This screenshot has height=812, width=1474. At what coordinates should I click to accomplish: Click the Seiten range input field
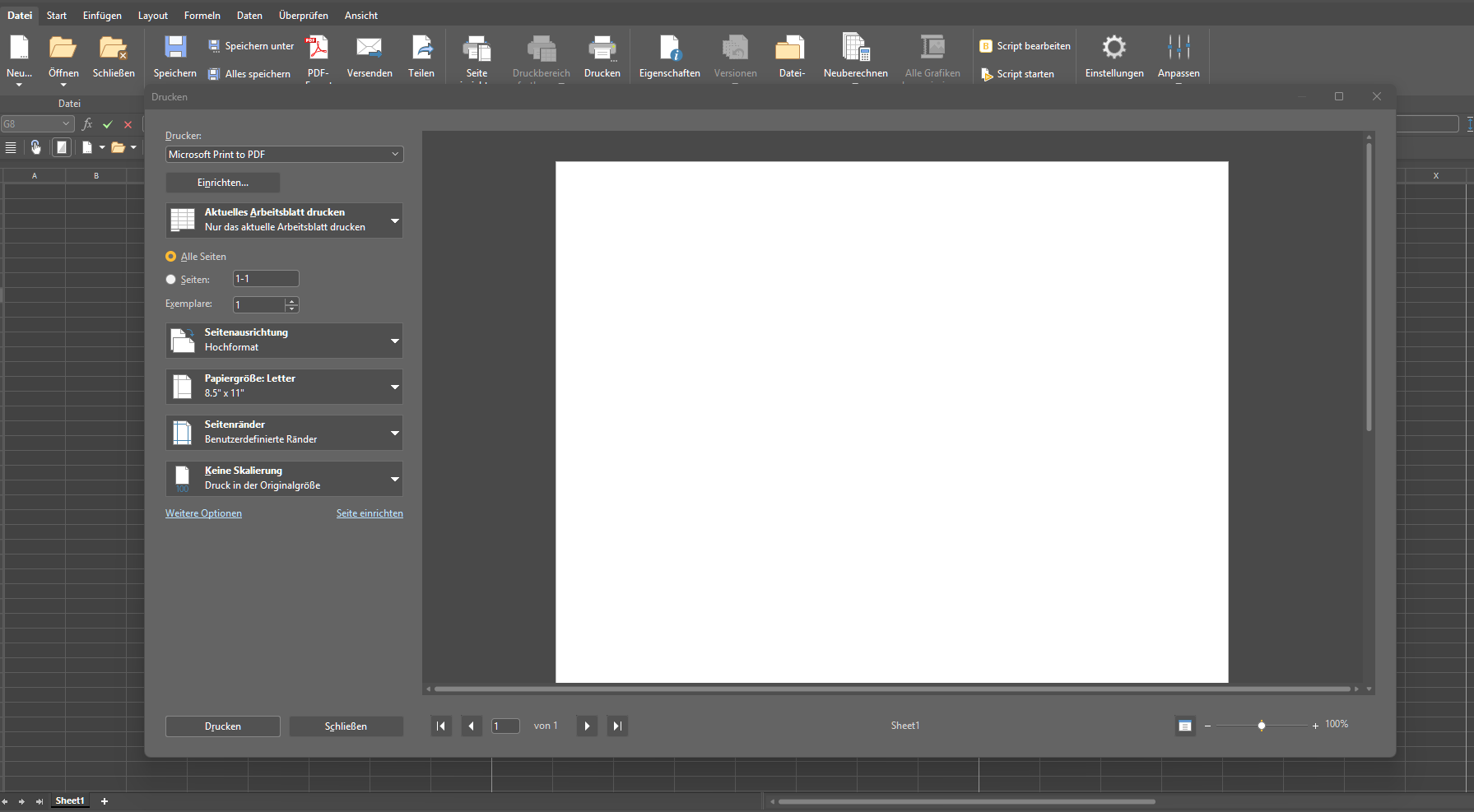click(266, 279)
